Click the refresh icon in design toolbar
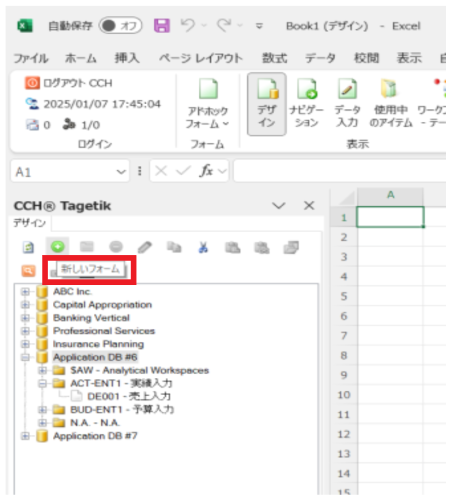The width and height of the screenshot is (450, 495). coord(28,247)
